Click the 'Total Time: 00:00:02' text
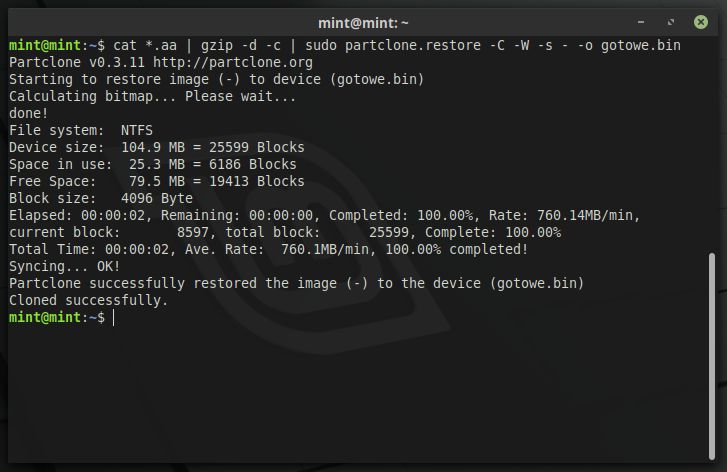This screenshot has width=727, height=472. [89, 249]
